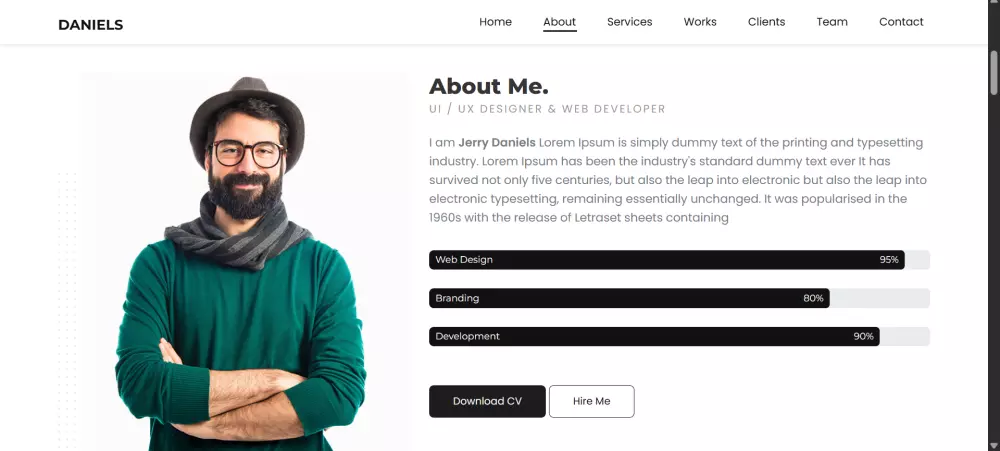
Task: Navigate to the Works section
Action: click(x=700, y=22)
